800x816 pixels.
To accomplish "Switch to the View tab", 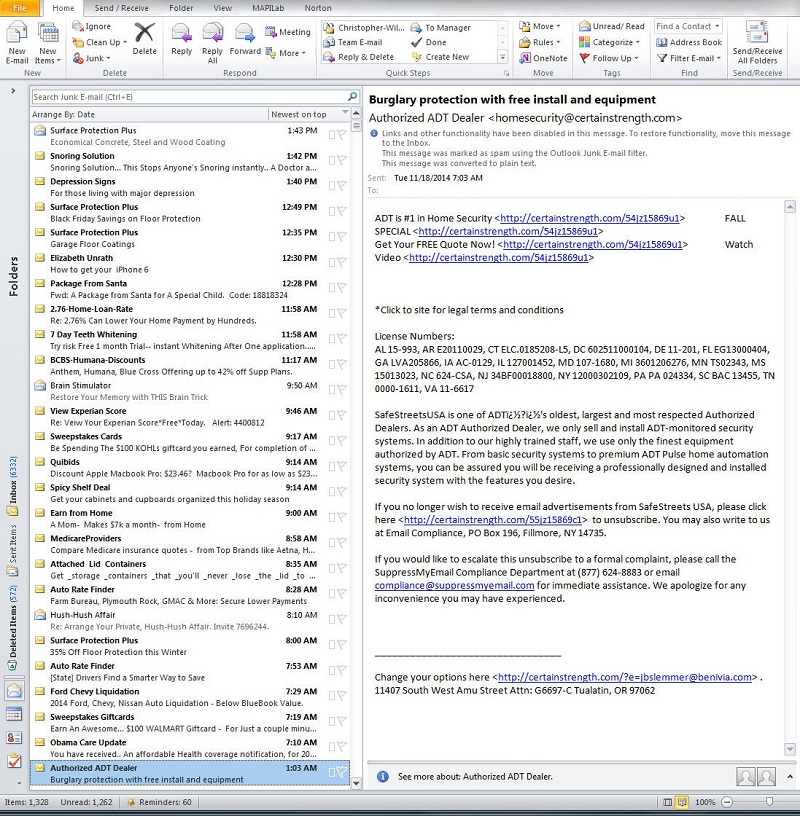I will pyautogui.click(x=222, y=8).
